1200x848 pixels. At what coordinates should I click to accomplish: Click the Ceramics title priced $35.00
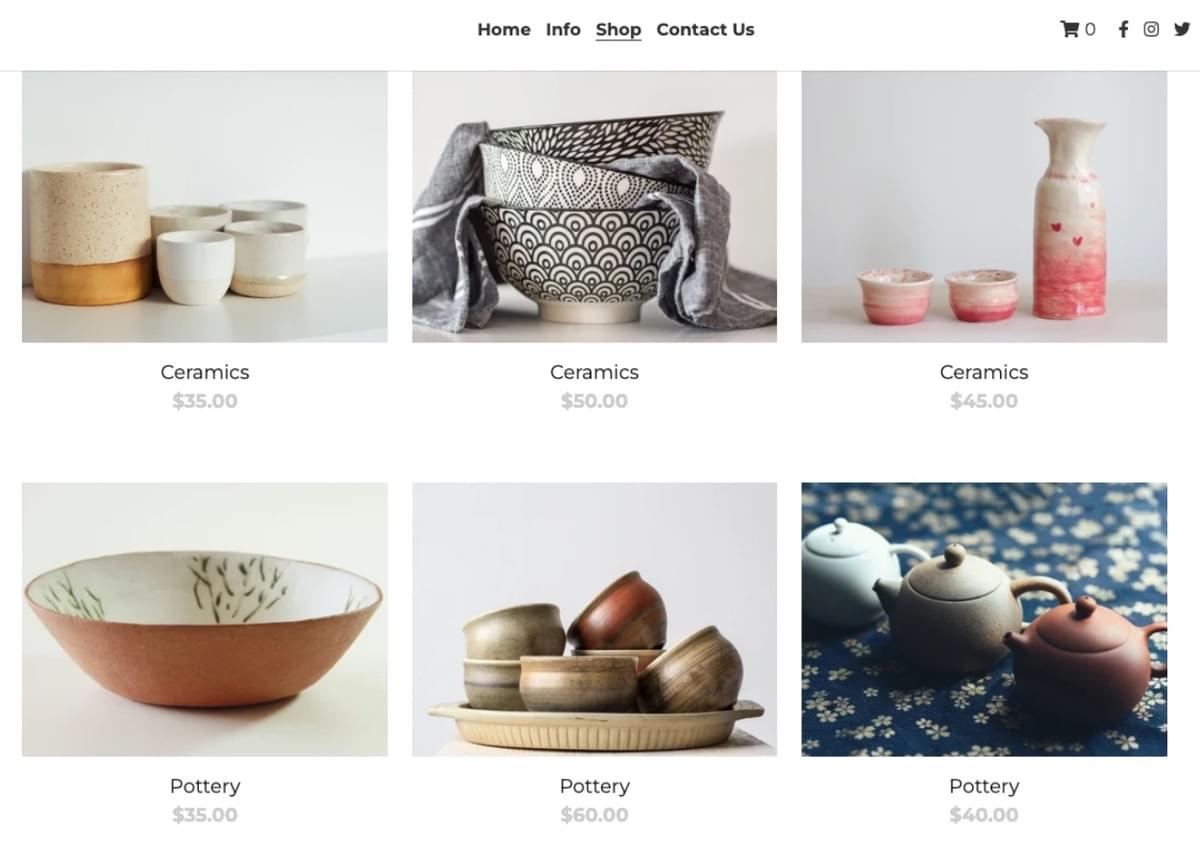tap(205, 372)
